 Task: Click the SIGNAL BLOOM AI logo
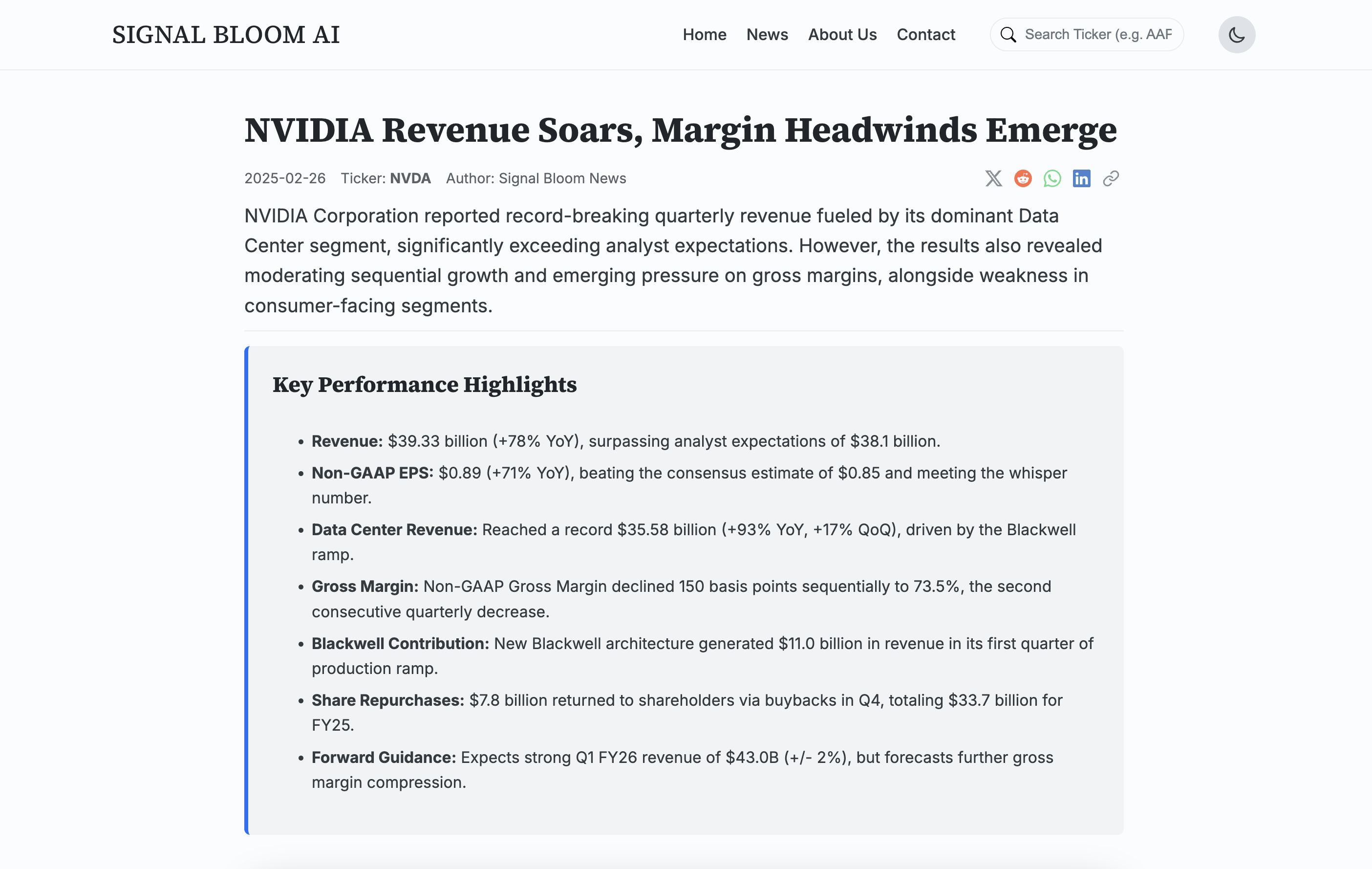coord(226,35)
